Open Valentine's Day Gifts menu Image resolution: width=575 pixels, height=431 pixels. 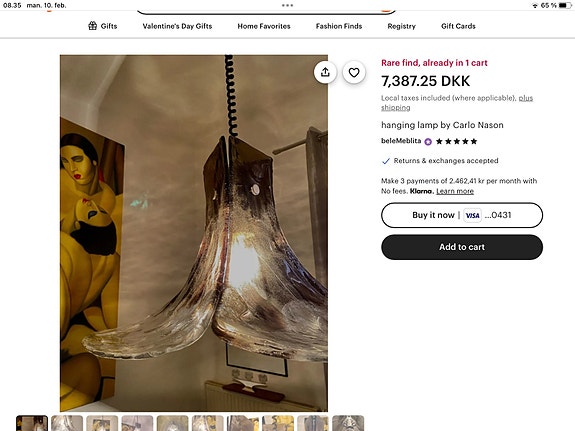pyautogui.click(x=177, y=26)
